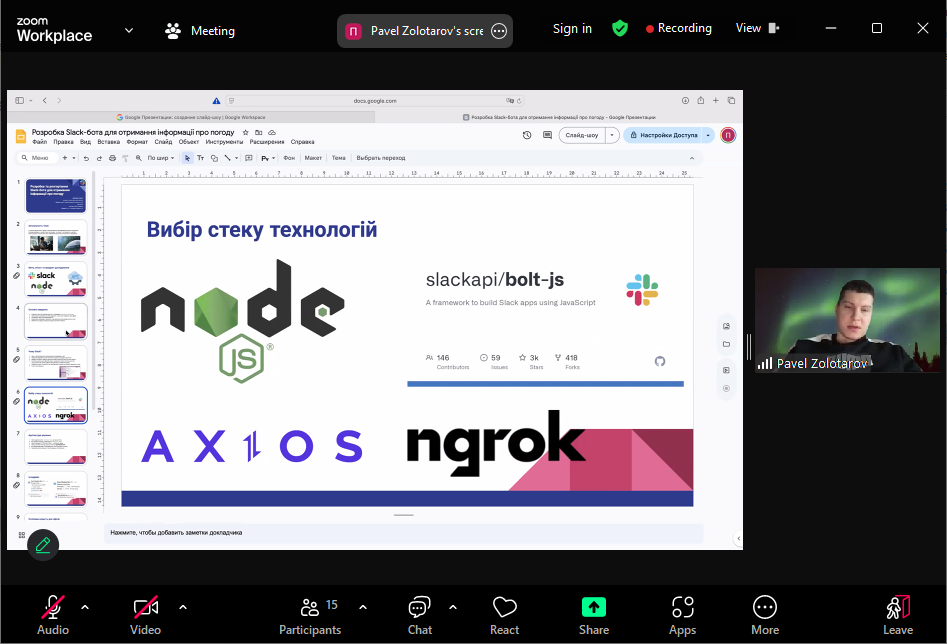
Task: Expand audio settings arrow next to Audio
Action: pos(85,606)
